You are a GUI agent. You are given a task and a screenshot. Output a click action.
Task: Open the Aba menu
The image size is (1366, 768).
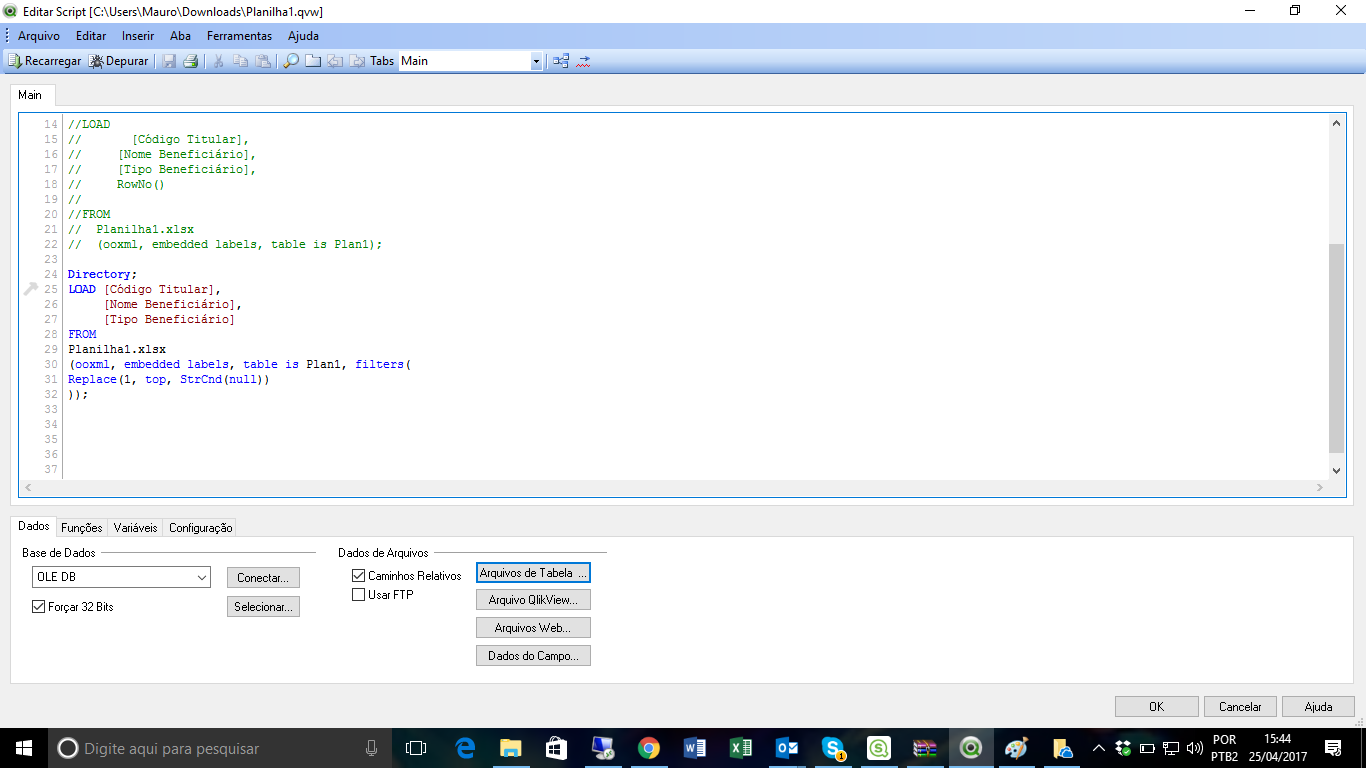(x=180, y=35)
